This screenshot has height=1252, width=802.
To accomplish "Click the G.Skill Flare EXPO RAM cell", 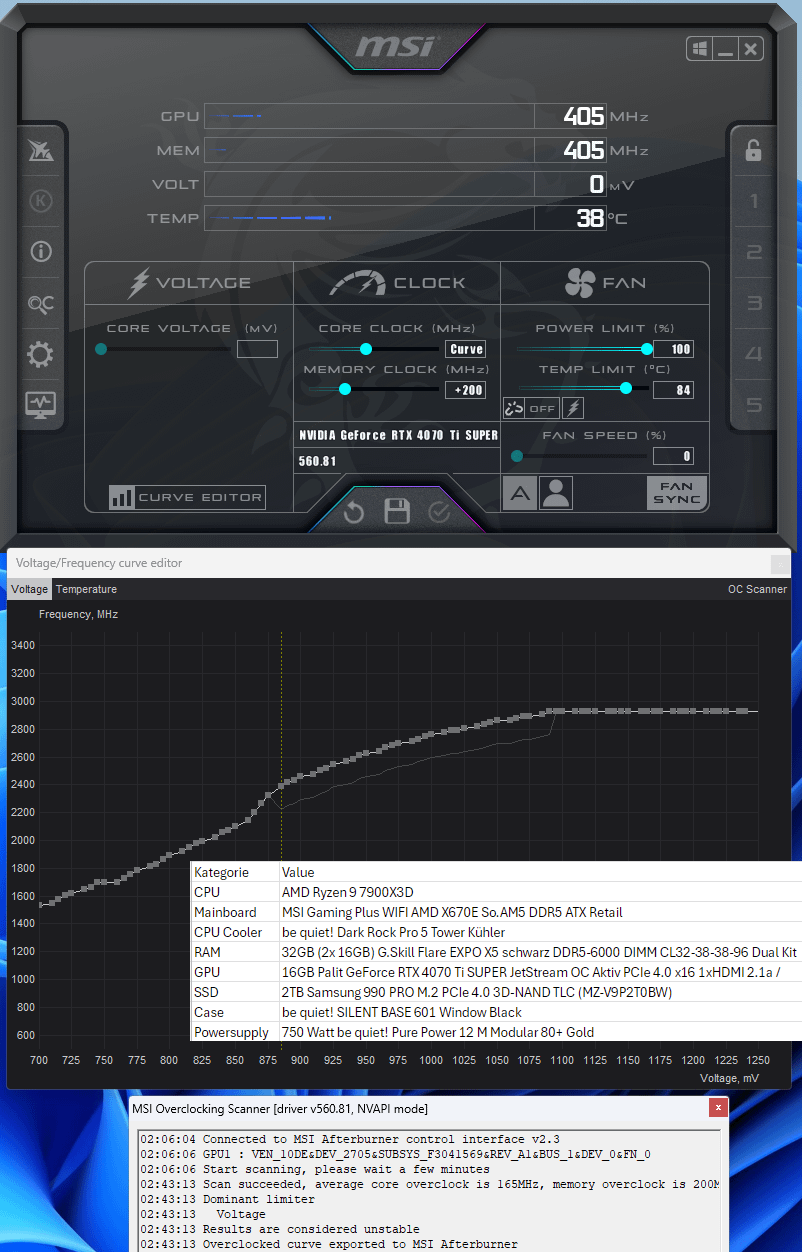I will pos(540,952).
